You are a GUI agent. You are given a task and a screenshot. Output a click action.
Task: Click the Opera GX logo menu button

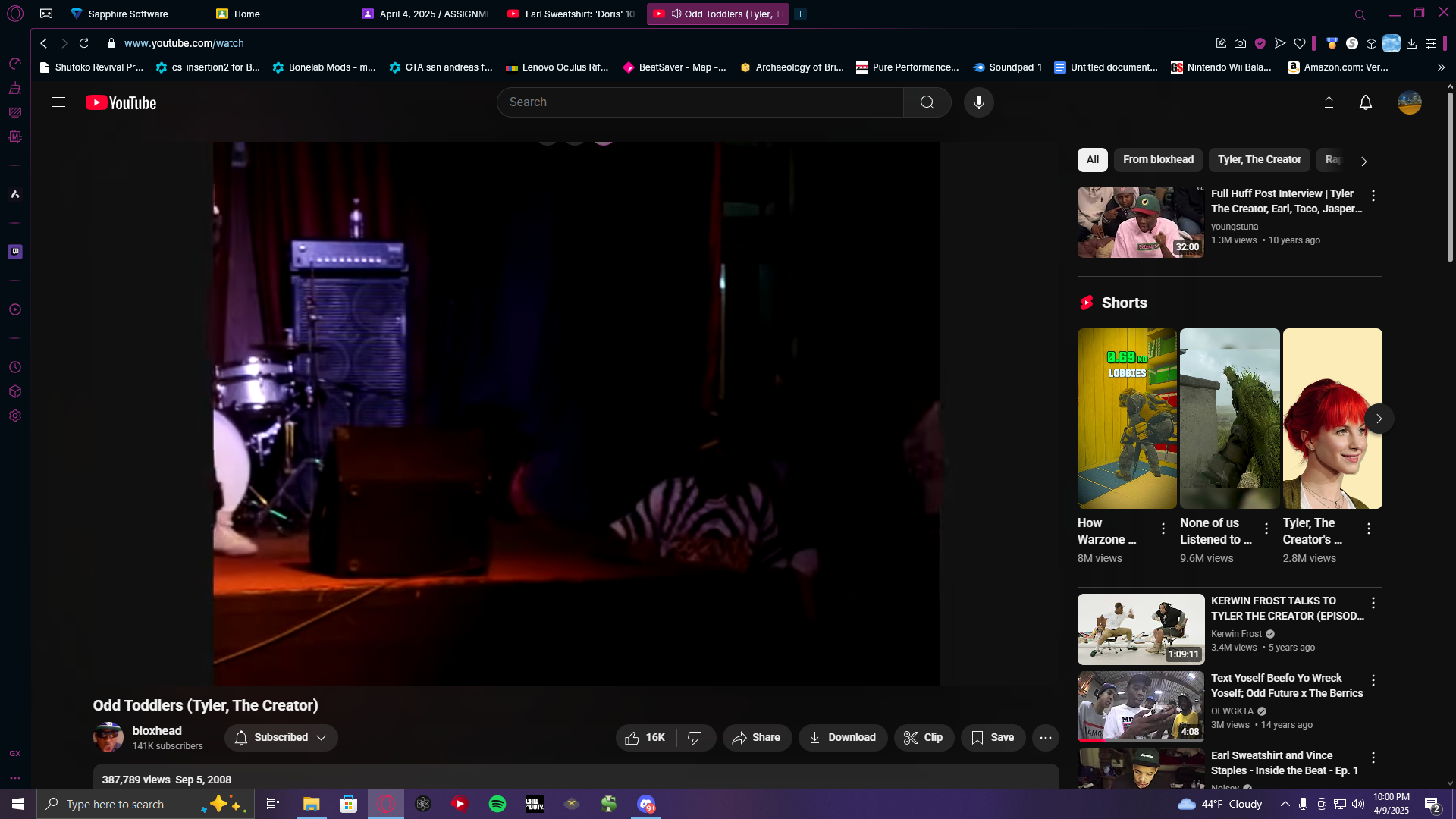(15, 14)
